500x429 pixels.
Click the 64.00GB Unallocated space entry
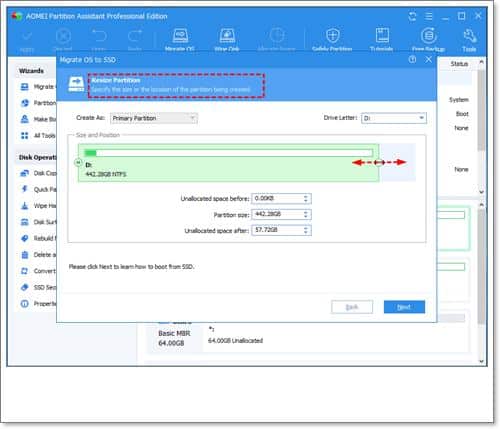(x=235, y=341)
